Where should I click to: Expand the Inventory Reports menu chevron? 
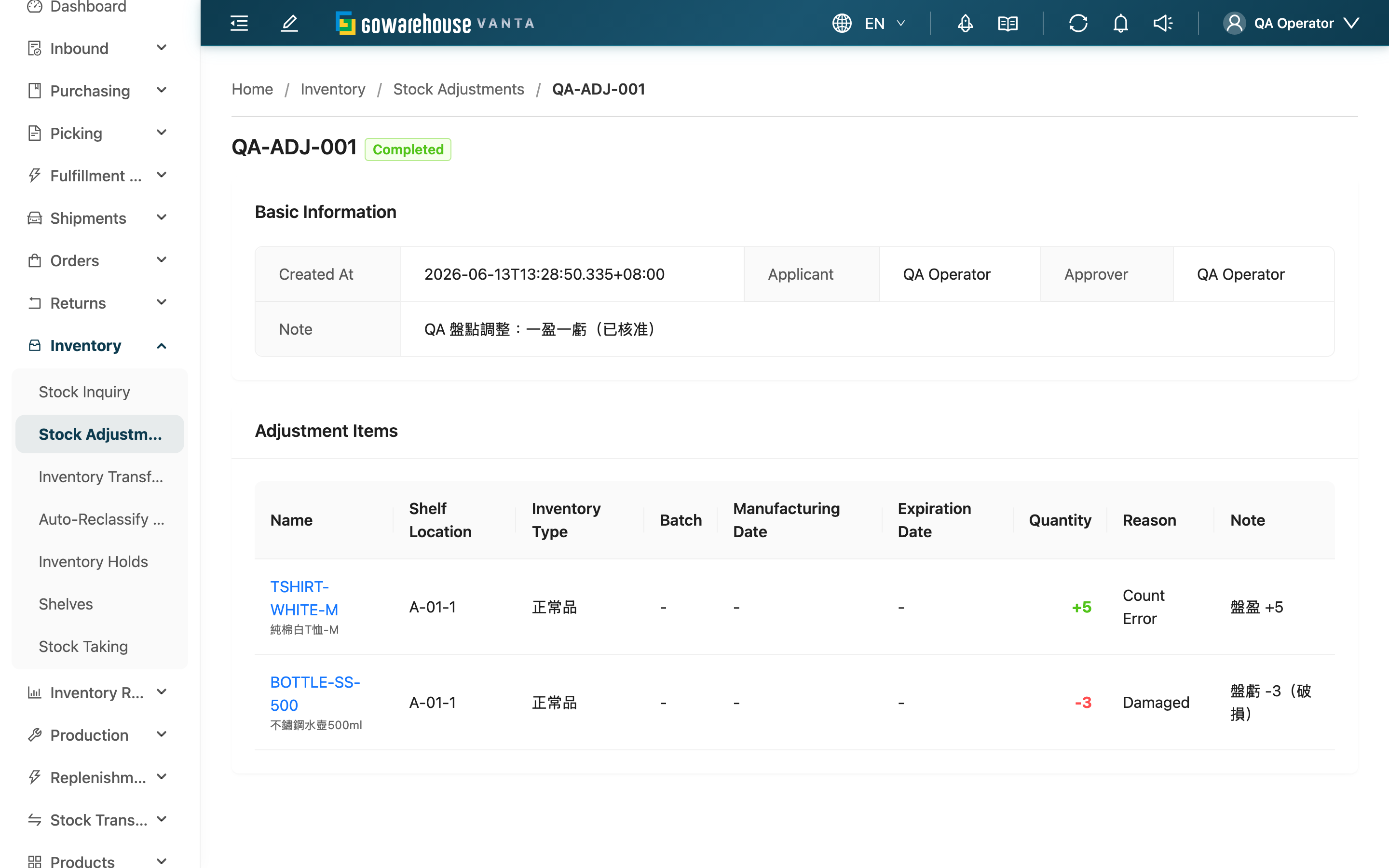(162, 692)
